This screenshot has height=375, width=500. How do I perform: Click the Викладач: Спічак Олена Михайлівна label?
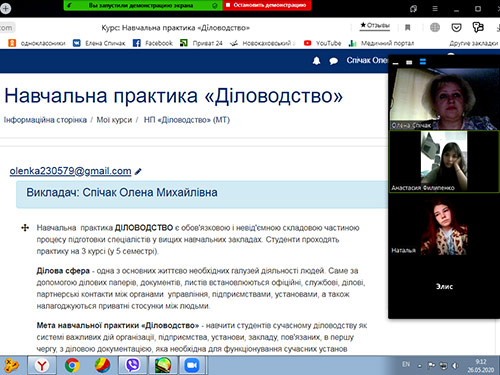pyautogui.click(x=122, y=192)
